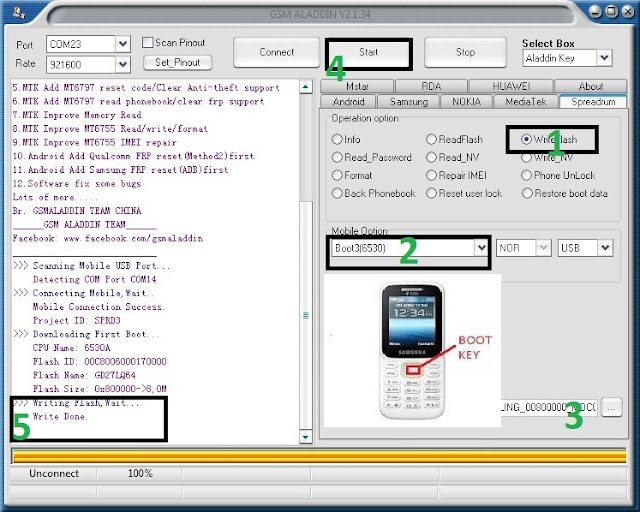Open the Select Box Aladdin Key dropdown
Viewport: 640px width, 512px height.
pos(604,58)
